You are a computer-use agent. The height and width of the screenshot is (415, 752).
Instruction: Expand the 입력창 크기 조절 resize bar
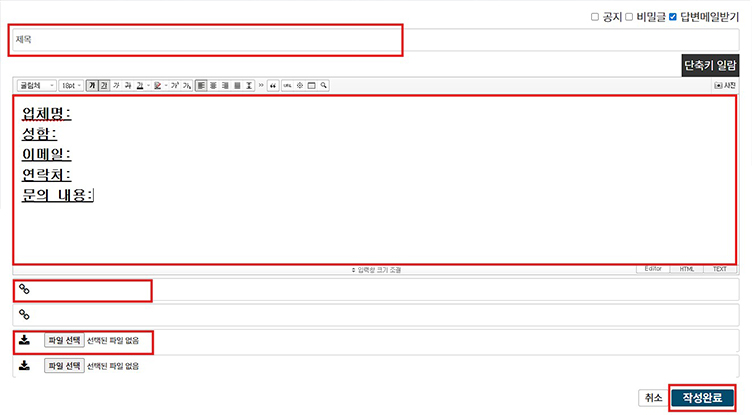(376, 270)
